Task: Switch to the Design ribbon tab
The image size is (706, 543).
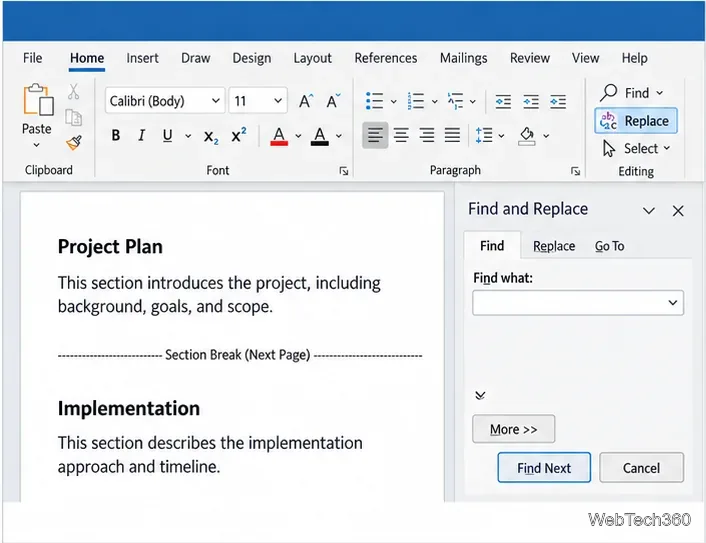Action: click(x=252, y=58)
